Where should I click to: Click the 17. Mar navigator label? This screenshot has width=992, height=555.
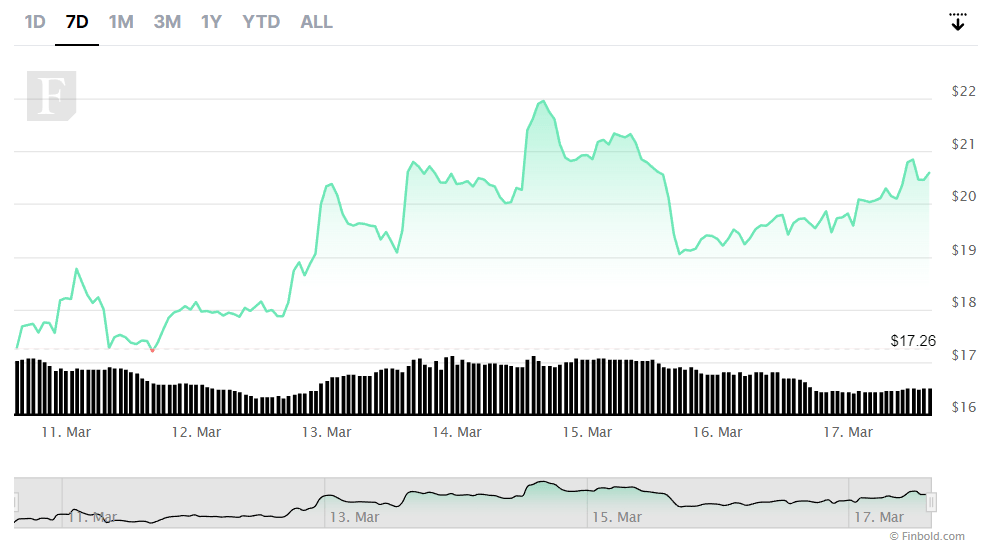(x=879, y=517)
